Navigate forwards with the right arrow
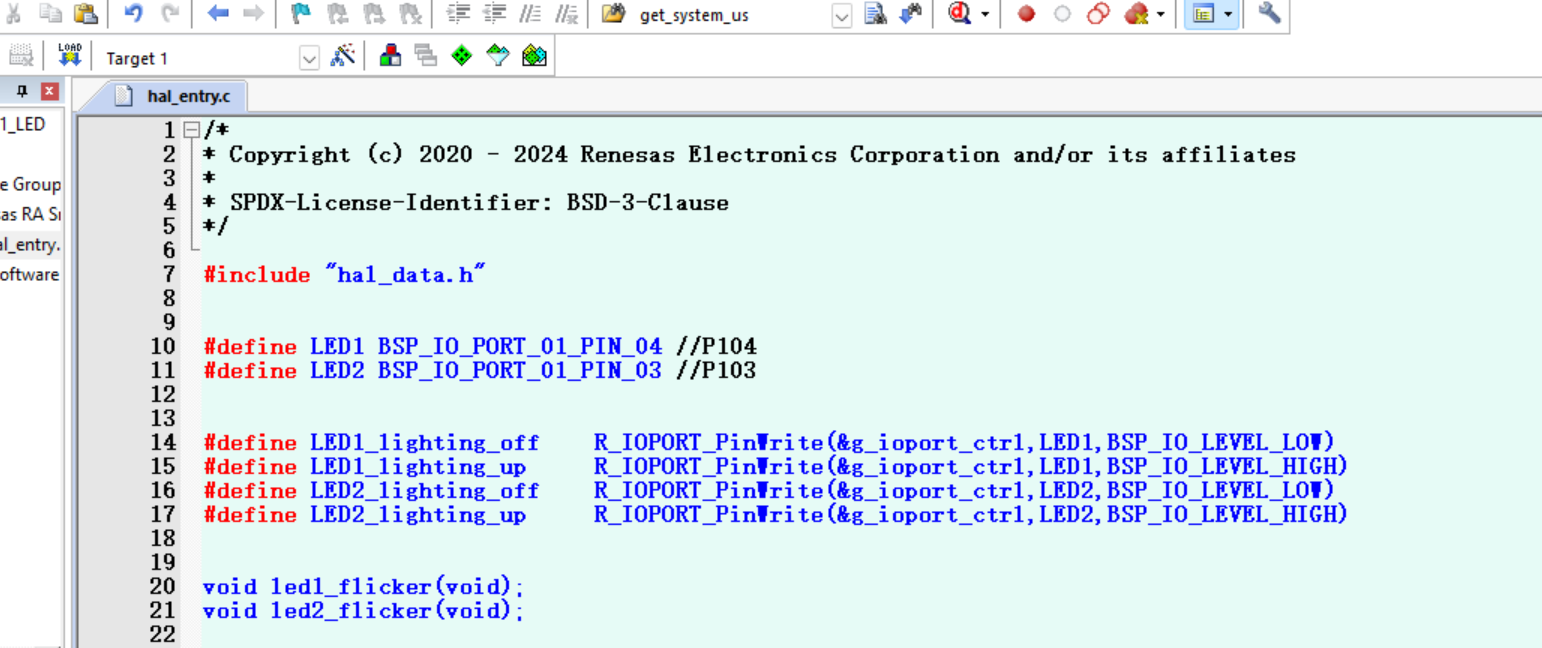The width and height of the screenshot is (1542, 648). pyautogui.click(x=253, y=13)
